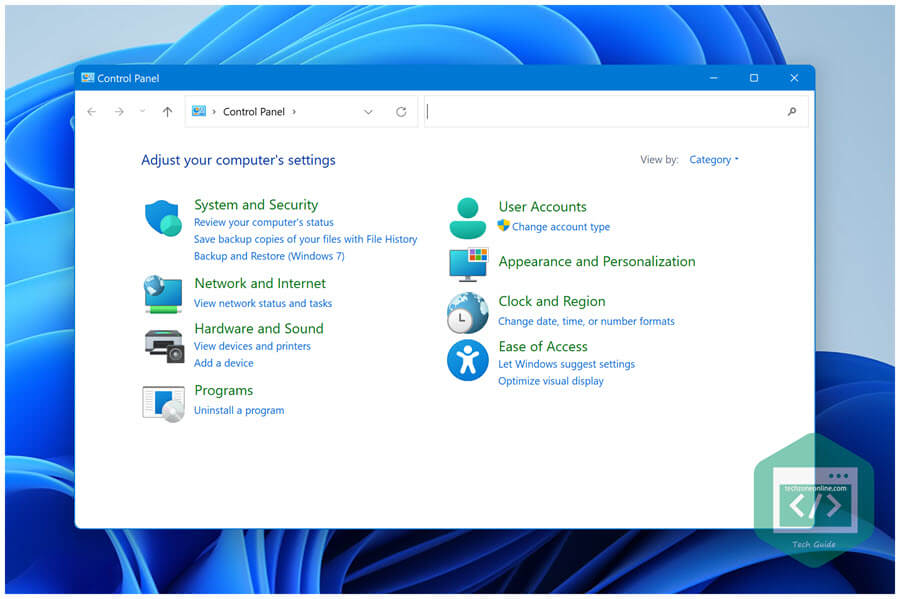Click Change date, time, or number formats
The width and height of the screenshot is (900, 599).
pos(586,321)
